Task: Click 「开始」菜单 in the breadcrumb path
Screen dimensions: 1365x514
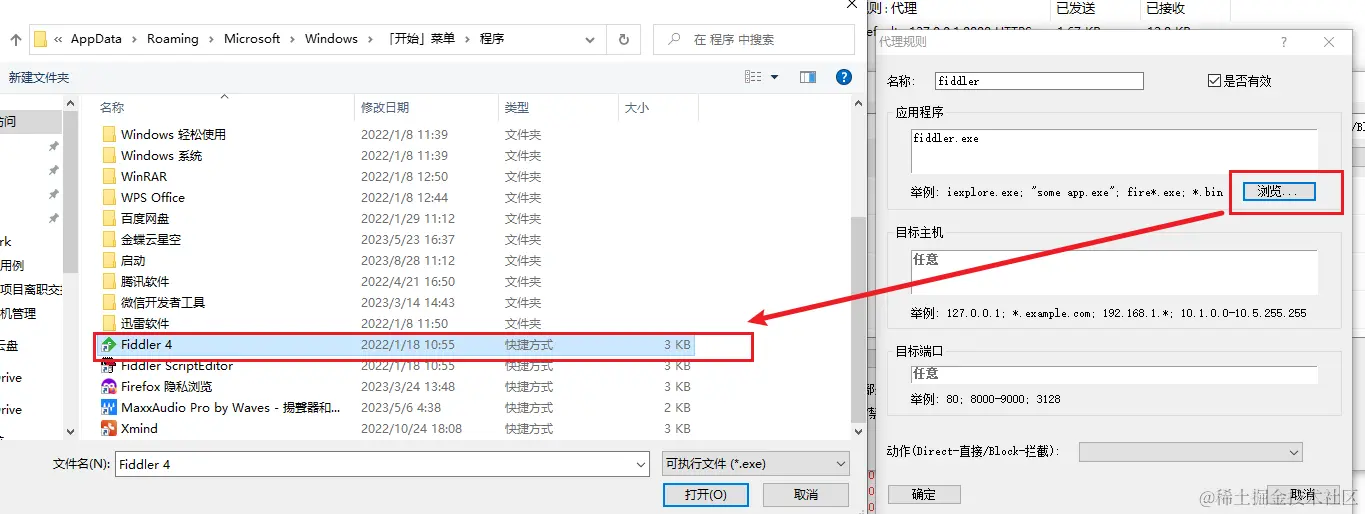Action: click(x=421, y=39)
